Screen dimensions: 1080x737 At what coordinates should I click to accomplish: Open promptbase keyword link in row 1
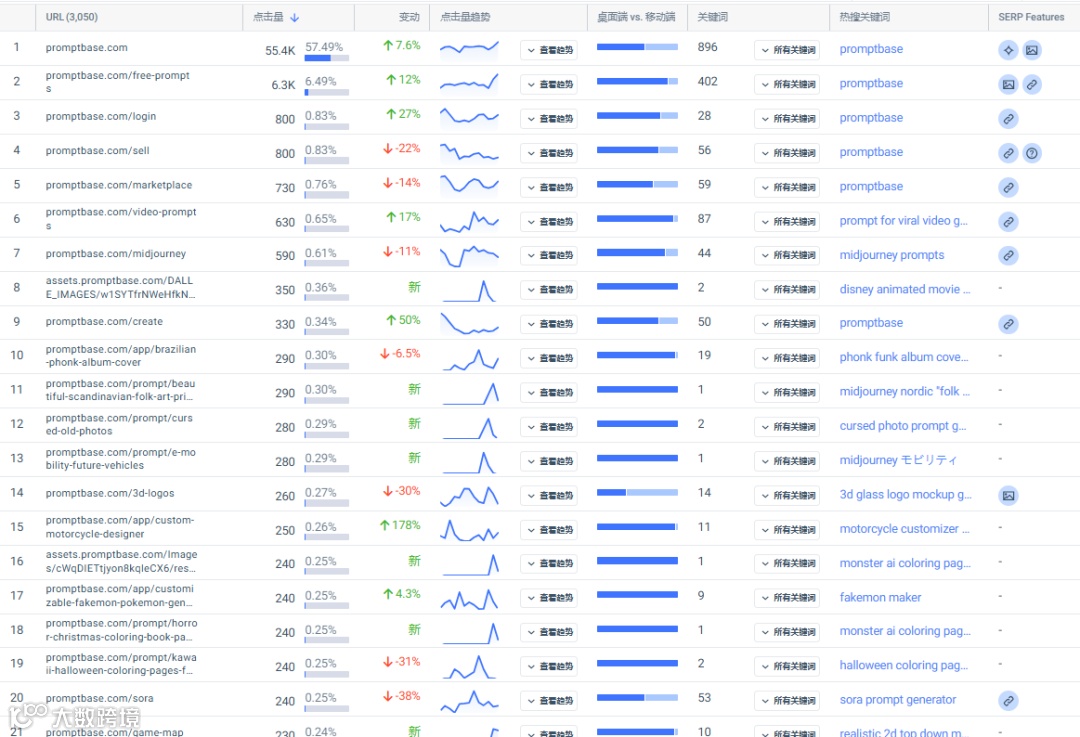[871, 49]
